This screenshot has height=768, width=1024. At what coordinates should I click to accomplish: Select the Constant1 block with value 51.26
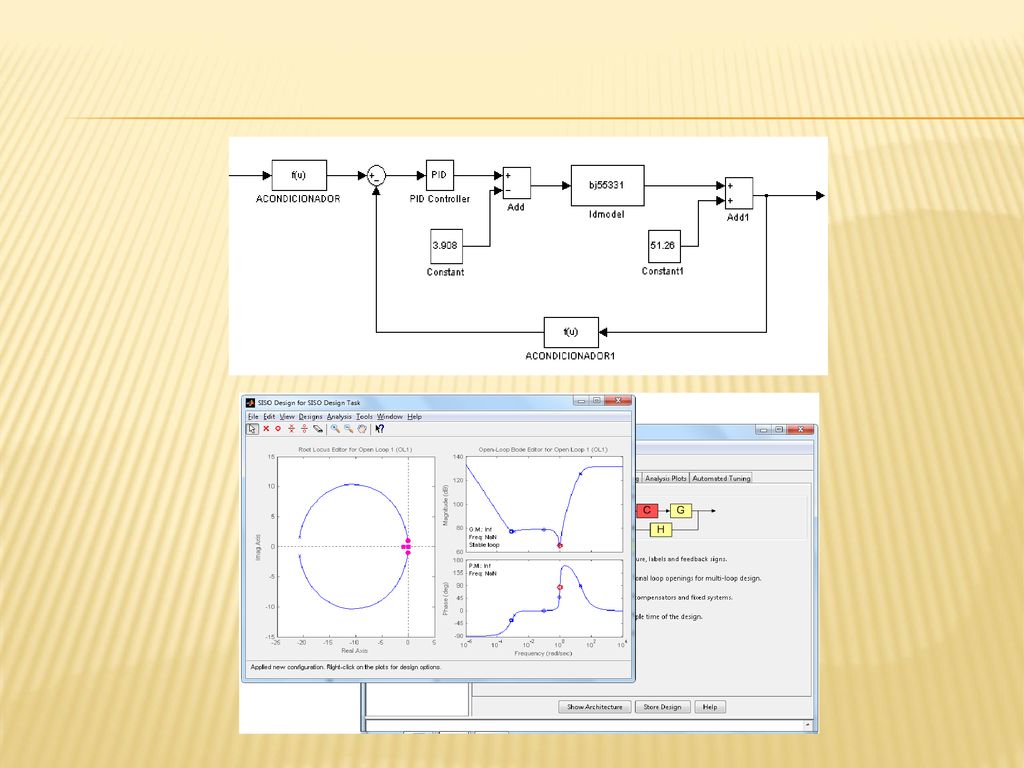point(664,246)
